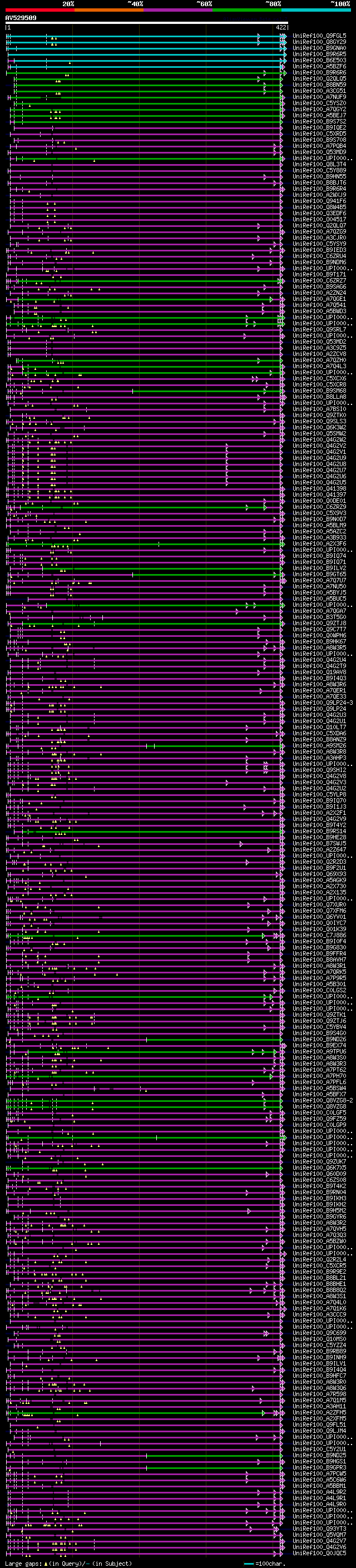Image resolution: width=356 pixels, height=1568 pixels.
Task: Select label UniRef100_B8BN59
Action: pos(319,85)
